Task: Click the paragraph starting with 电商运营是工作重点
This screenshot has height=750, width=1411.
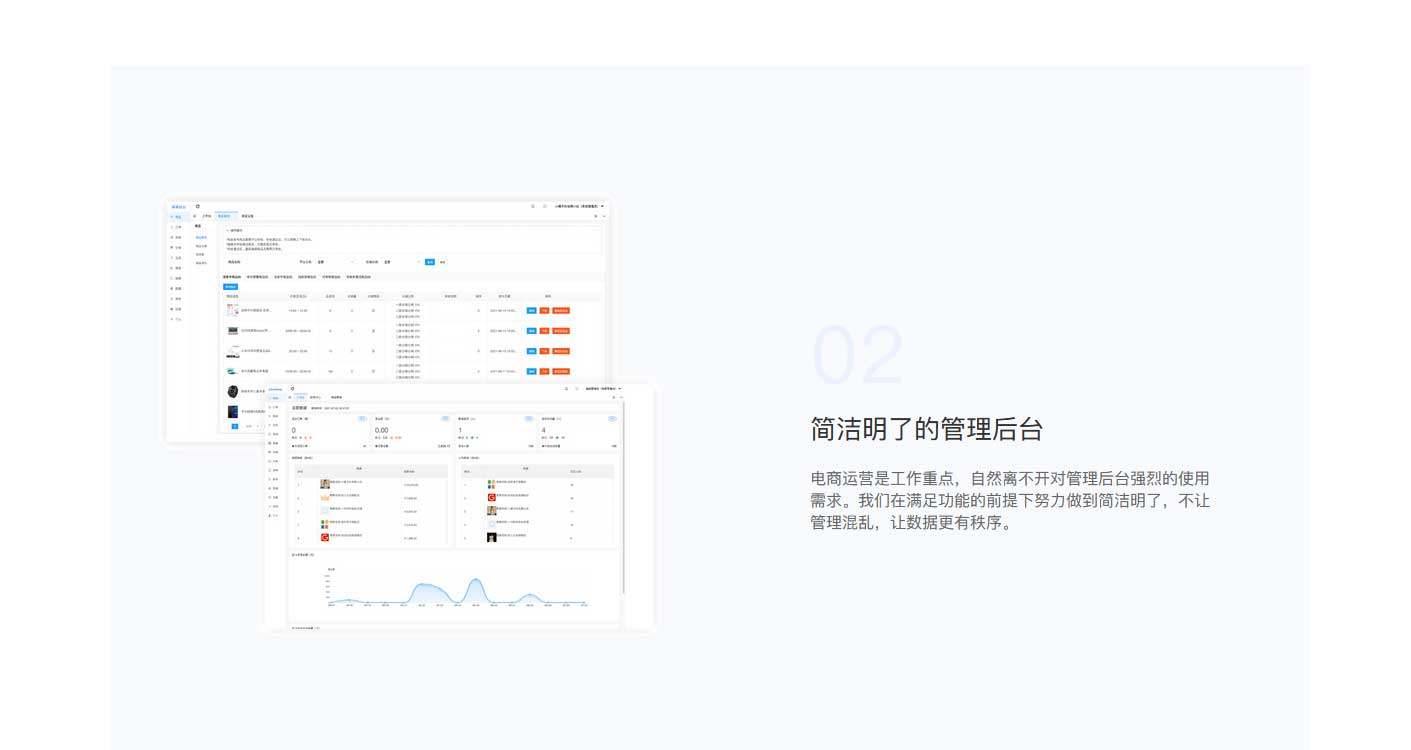Action: pos(1010,500)
